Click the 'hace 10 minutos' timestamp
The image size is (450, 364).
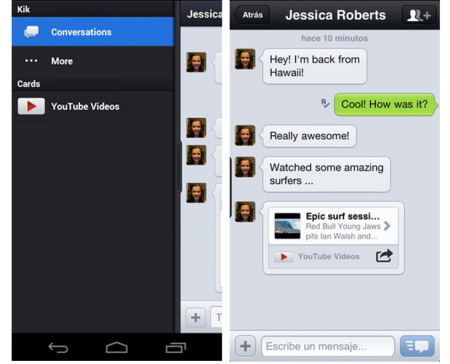(335, 38)
